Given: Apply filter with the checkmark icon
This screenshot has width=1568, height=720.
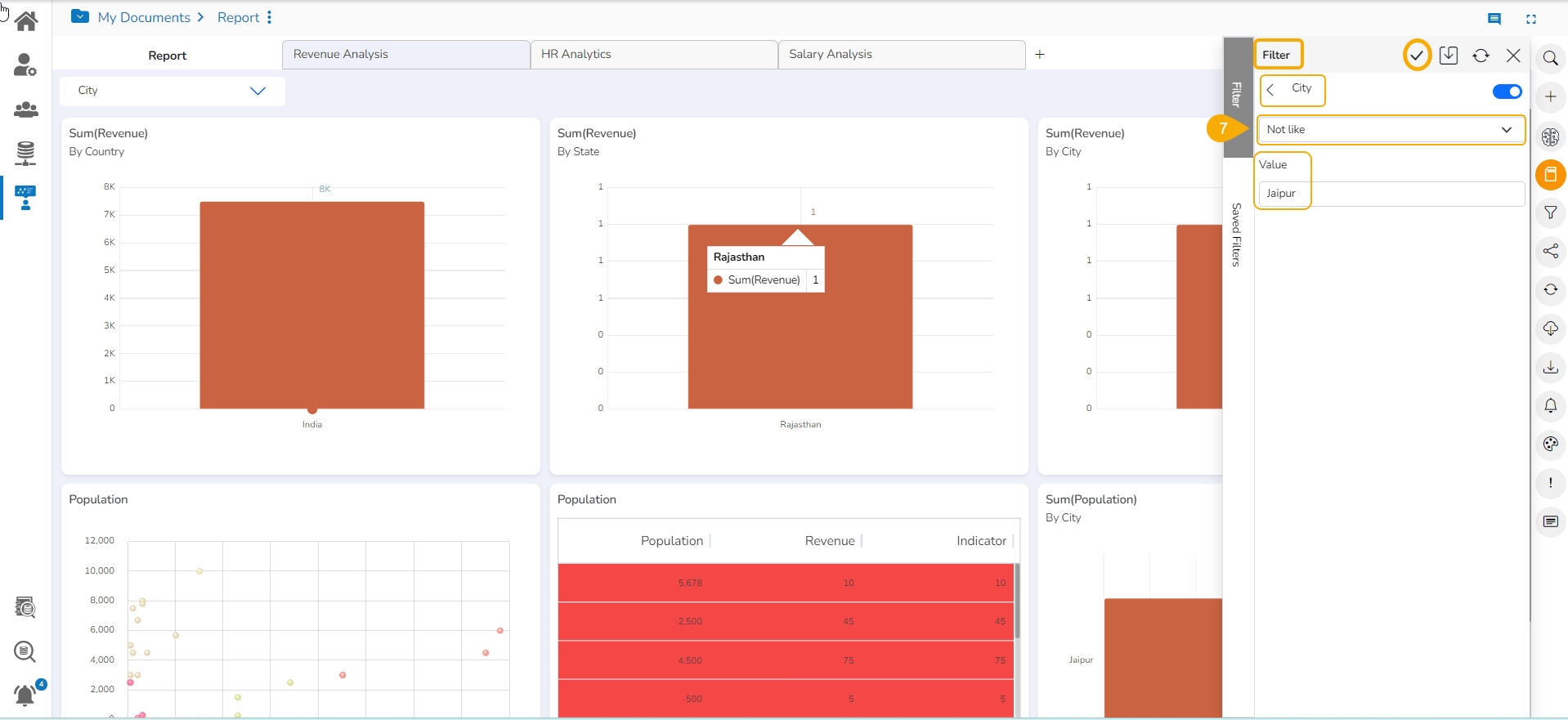Looking at the screenshot, I should point(1417,56).
